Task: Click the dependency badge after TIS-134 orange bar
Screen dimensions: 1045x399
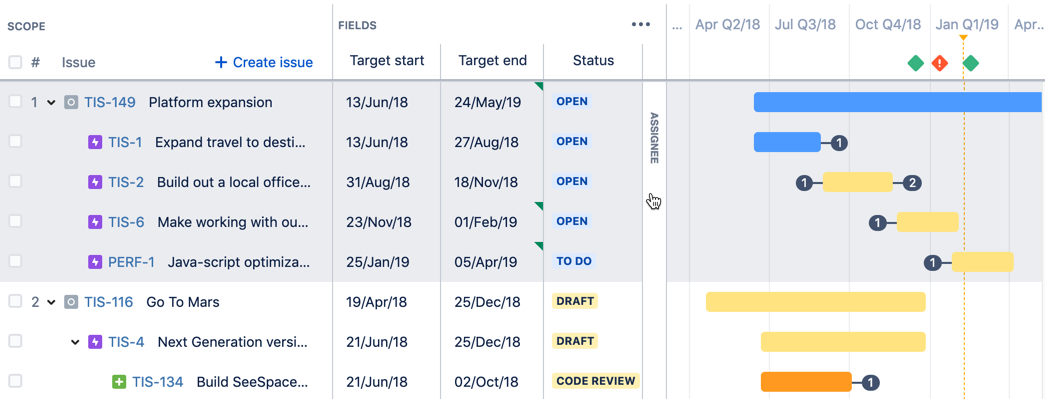Action: click(871, 382)
